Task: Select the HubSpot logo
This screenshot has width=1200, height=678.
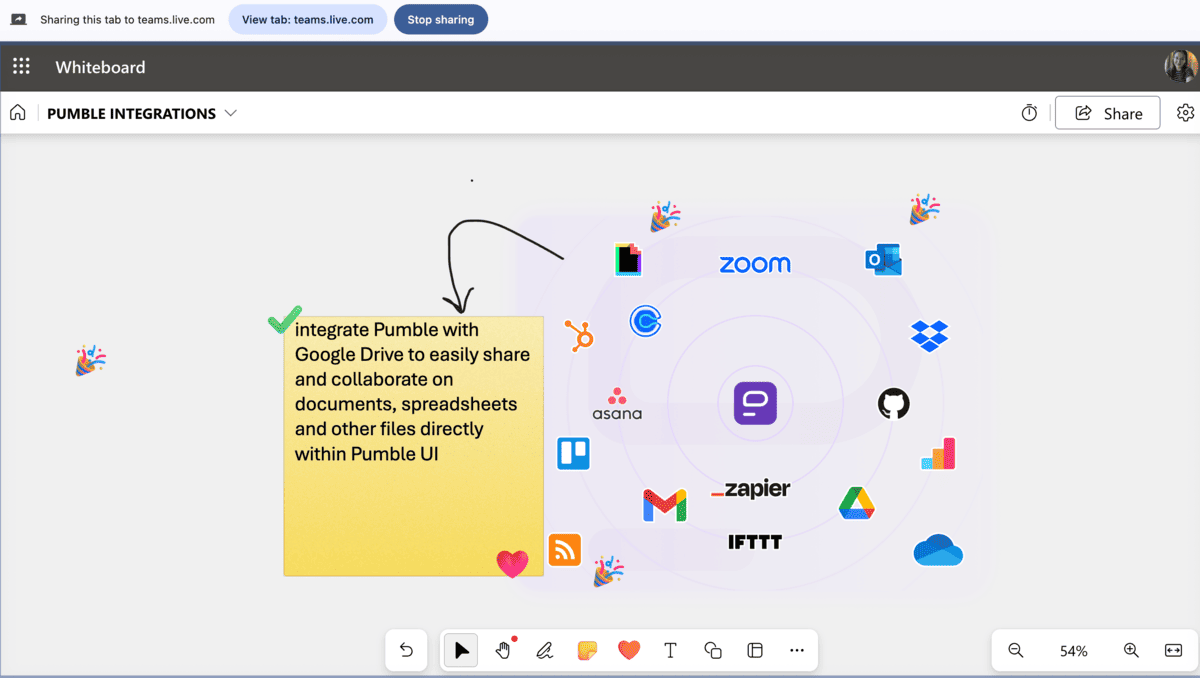Action: point(579,335)
